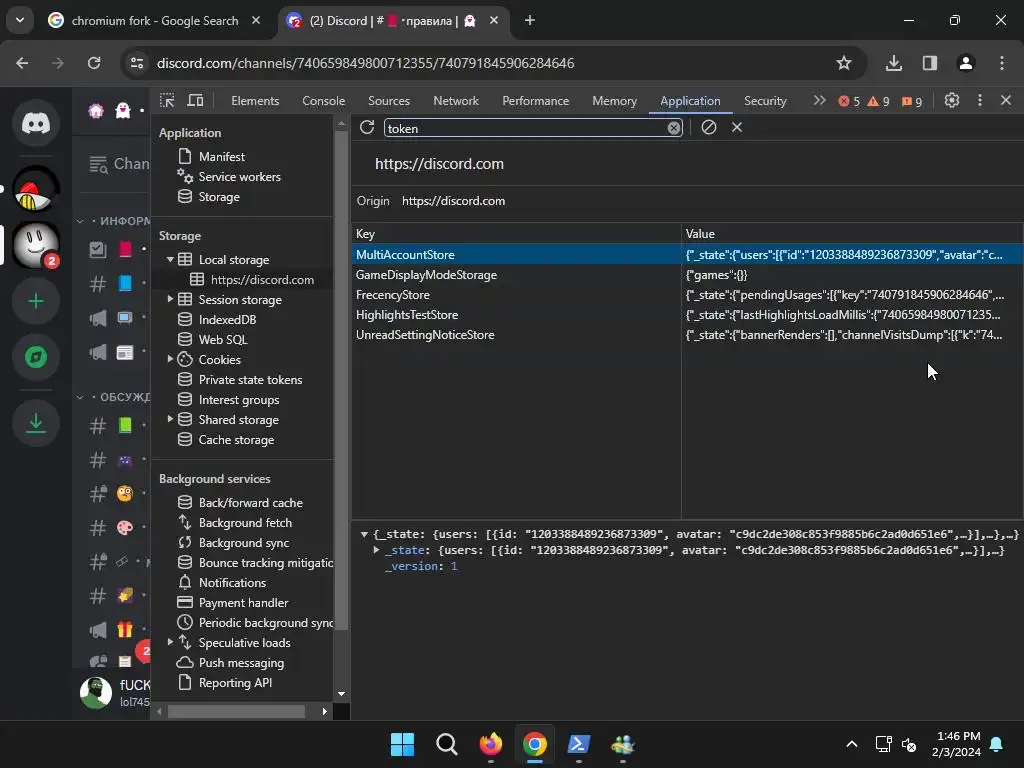The height and width of the screenshot is (768, 1024).
Task: Switch to chromium fork Google Search tab
Action: [155, 20]
